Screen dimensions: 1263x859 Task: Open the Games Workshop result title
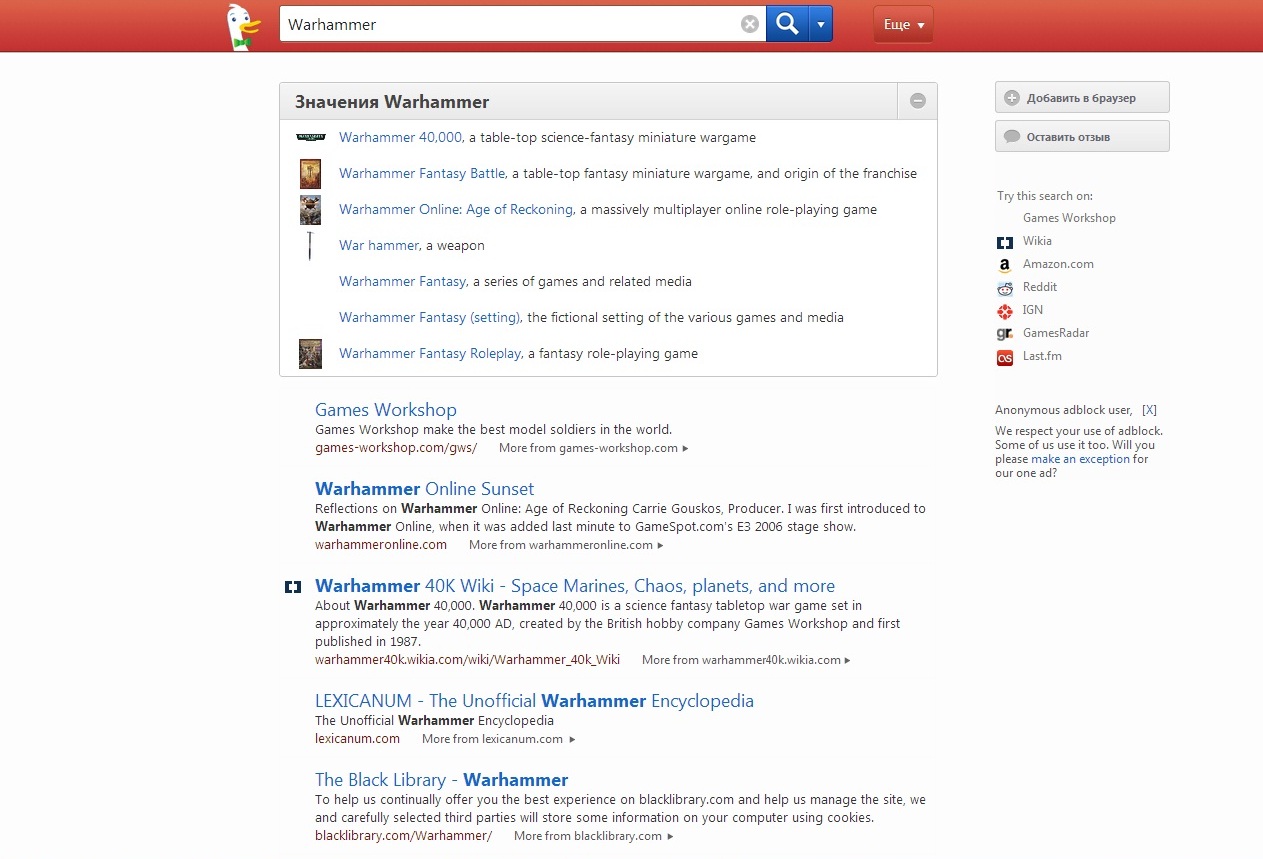click(385, 410)
